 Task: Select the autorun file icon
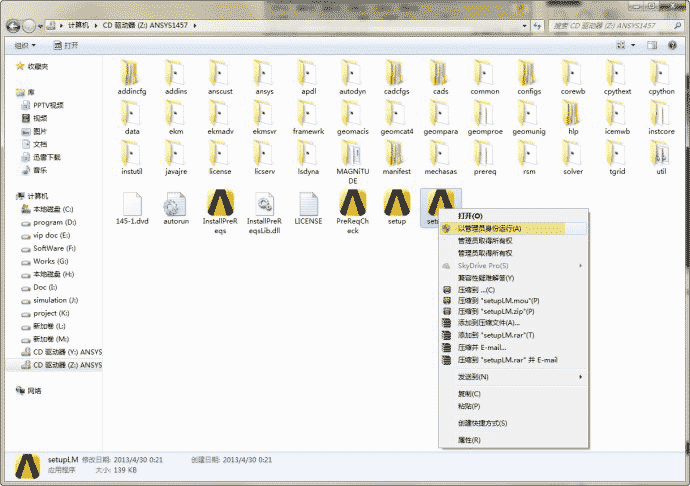point(176,205)
